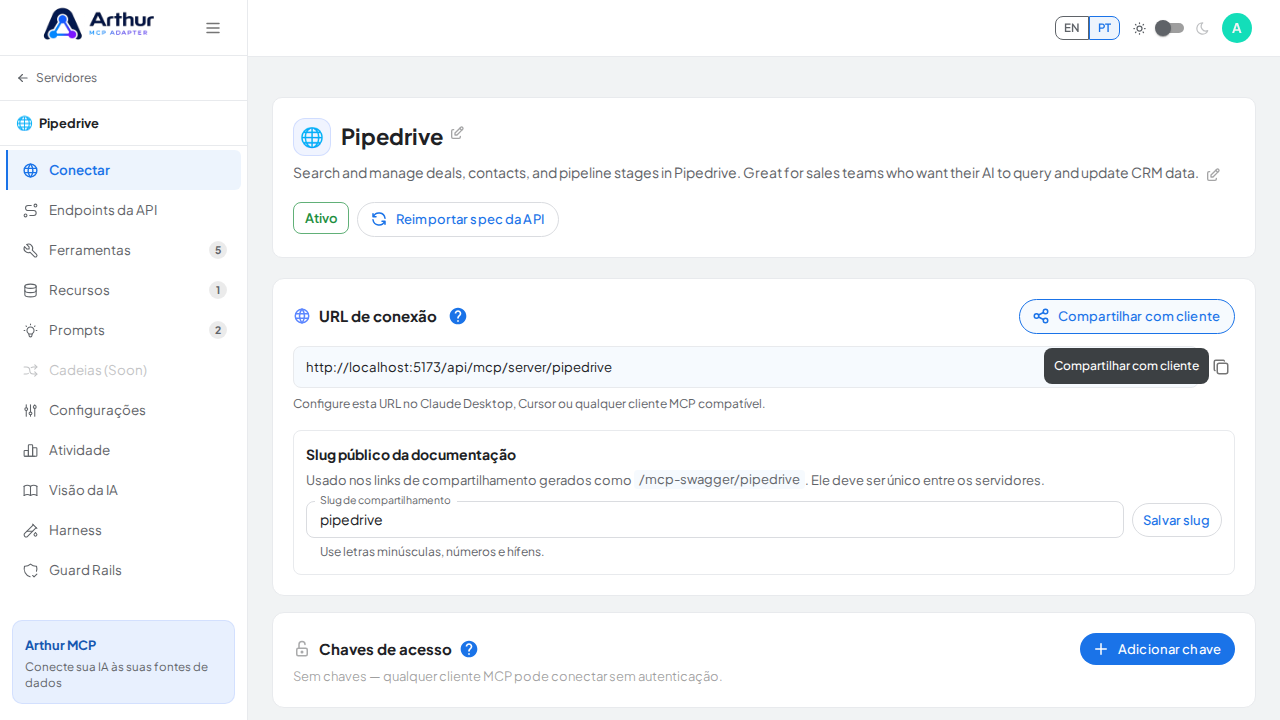Open Harness section
The width and height of the screenshot is (1280, 720).
coord(123,530)
